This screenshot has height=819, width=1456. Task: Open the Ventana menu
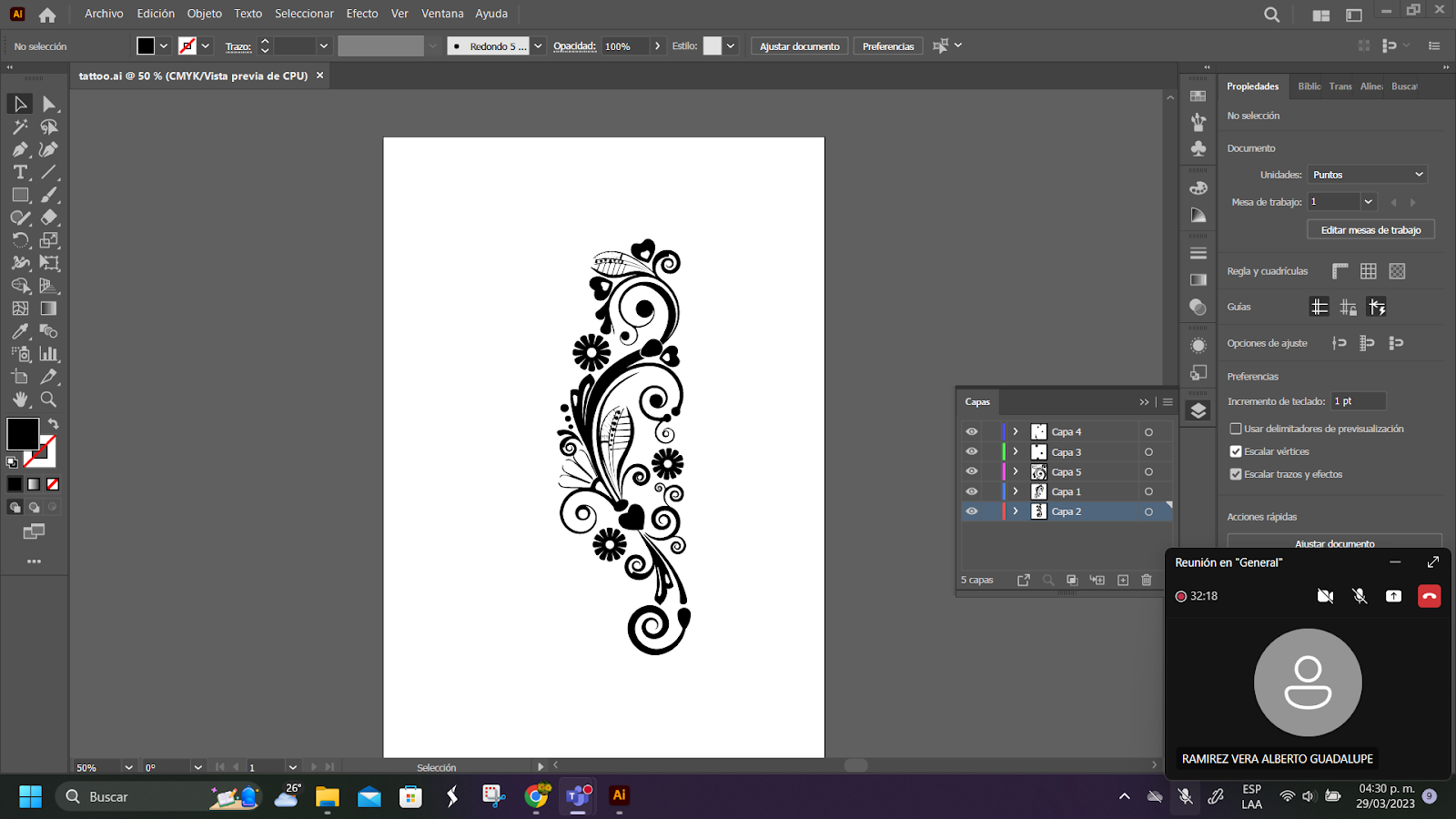pos(442,14)
